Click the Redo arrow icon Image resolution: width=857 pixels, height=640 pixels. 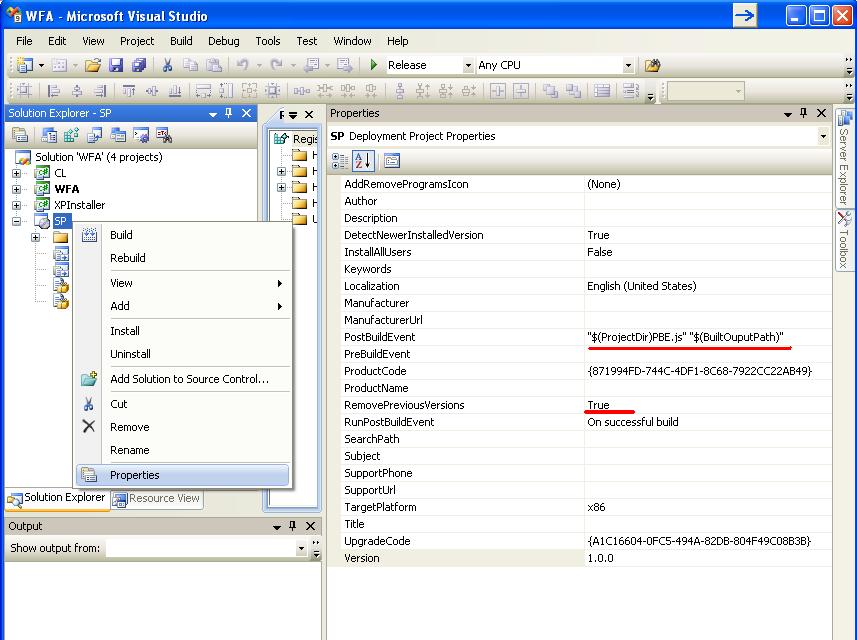pos(277,65)
